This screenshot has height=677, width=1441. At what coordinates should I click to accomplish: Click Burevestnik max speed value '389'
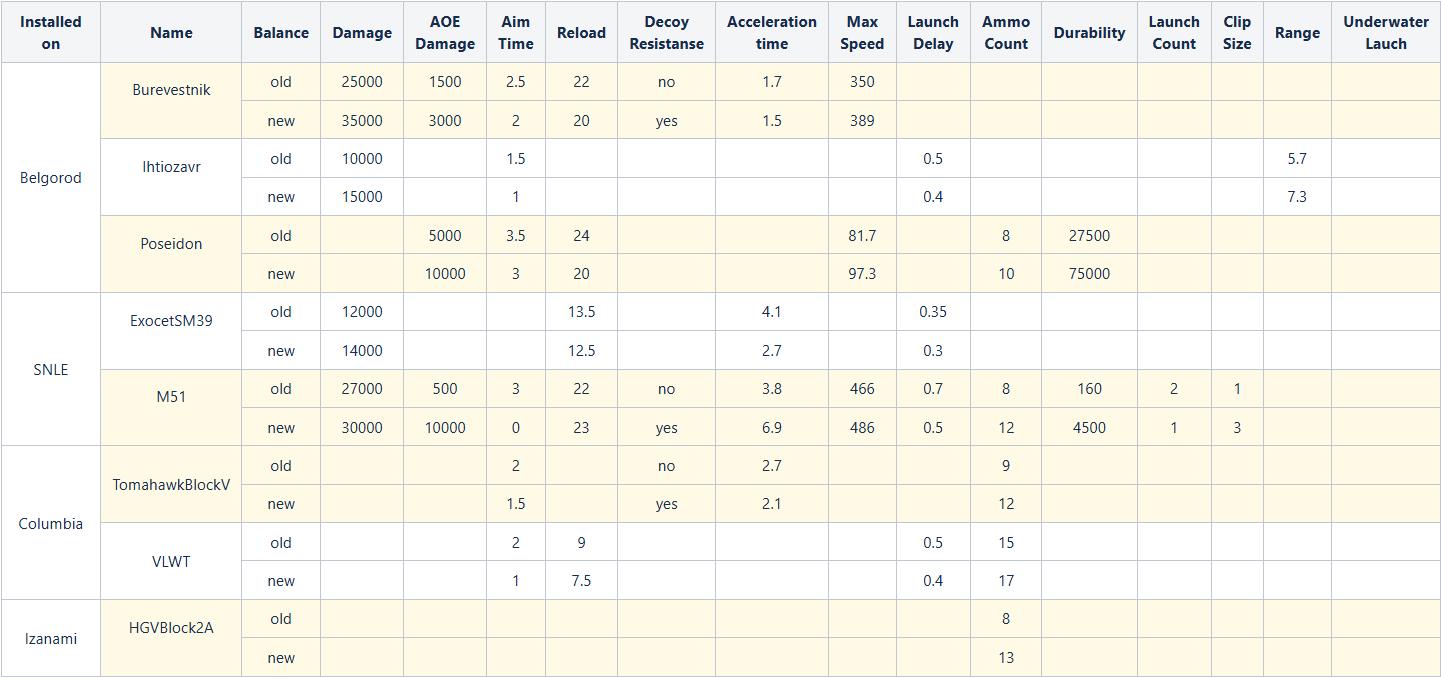(862, 120)
